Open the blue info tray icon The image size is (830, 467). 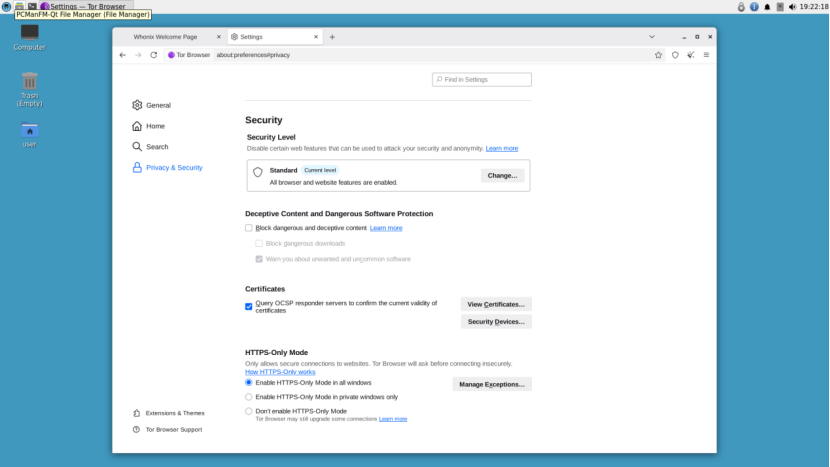[754, 7]
